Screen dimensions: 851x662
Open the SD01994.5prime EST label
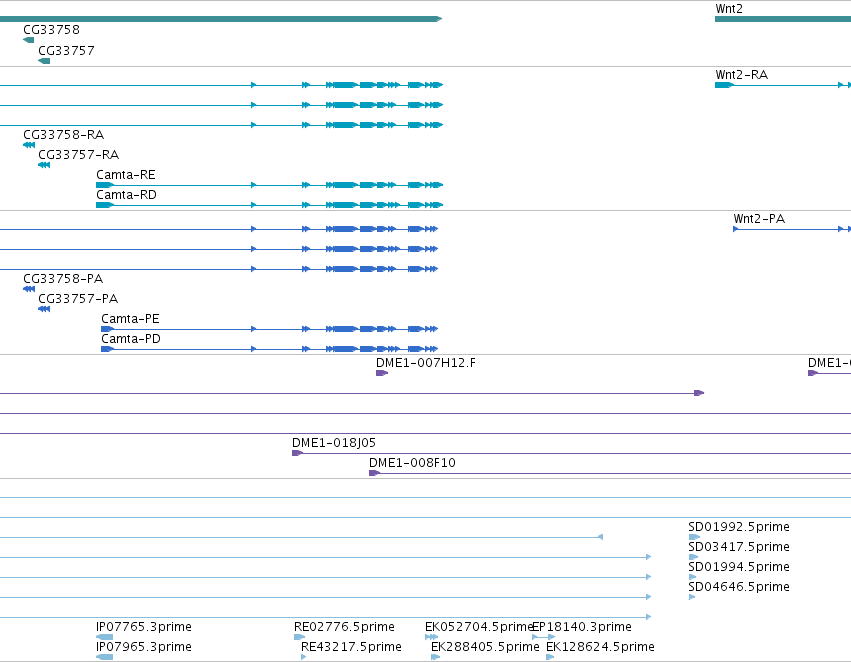point(739,567)
